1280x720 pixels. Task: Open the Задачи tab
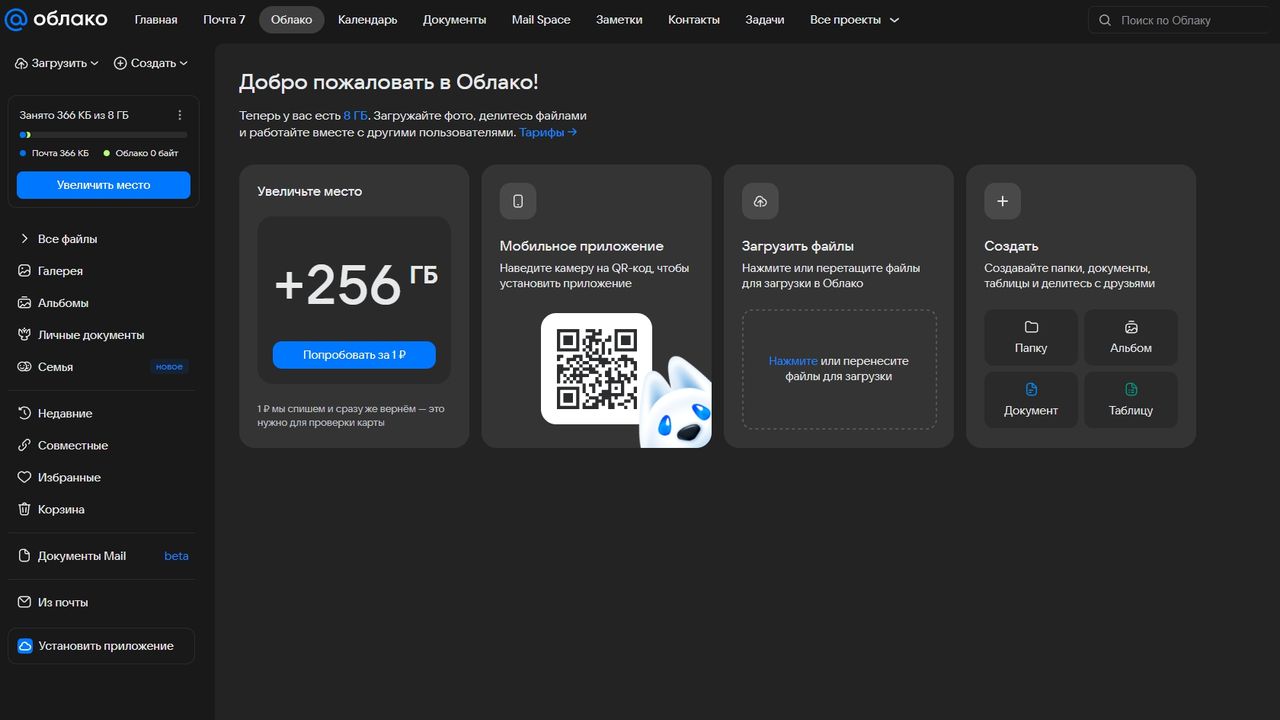pyautogui.click(x=765, y=20)
